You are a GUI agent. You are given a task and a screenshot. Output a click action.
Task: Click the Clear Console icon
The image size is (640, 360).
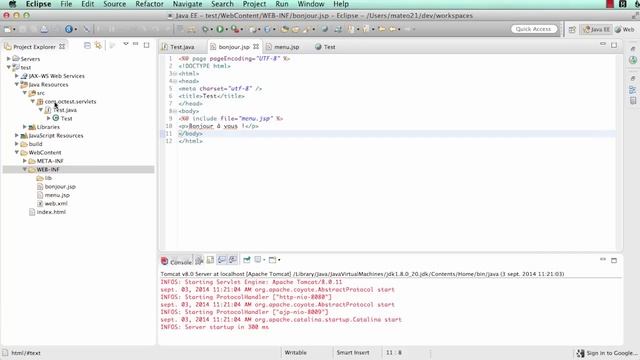pos(199,260)
